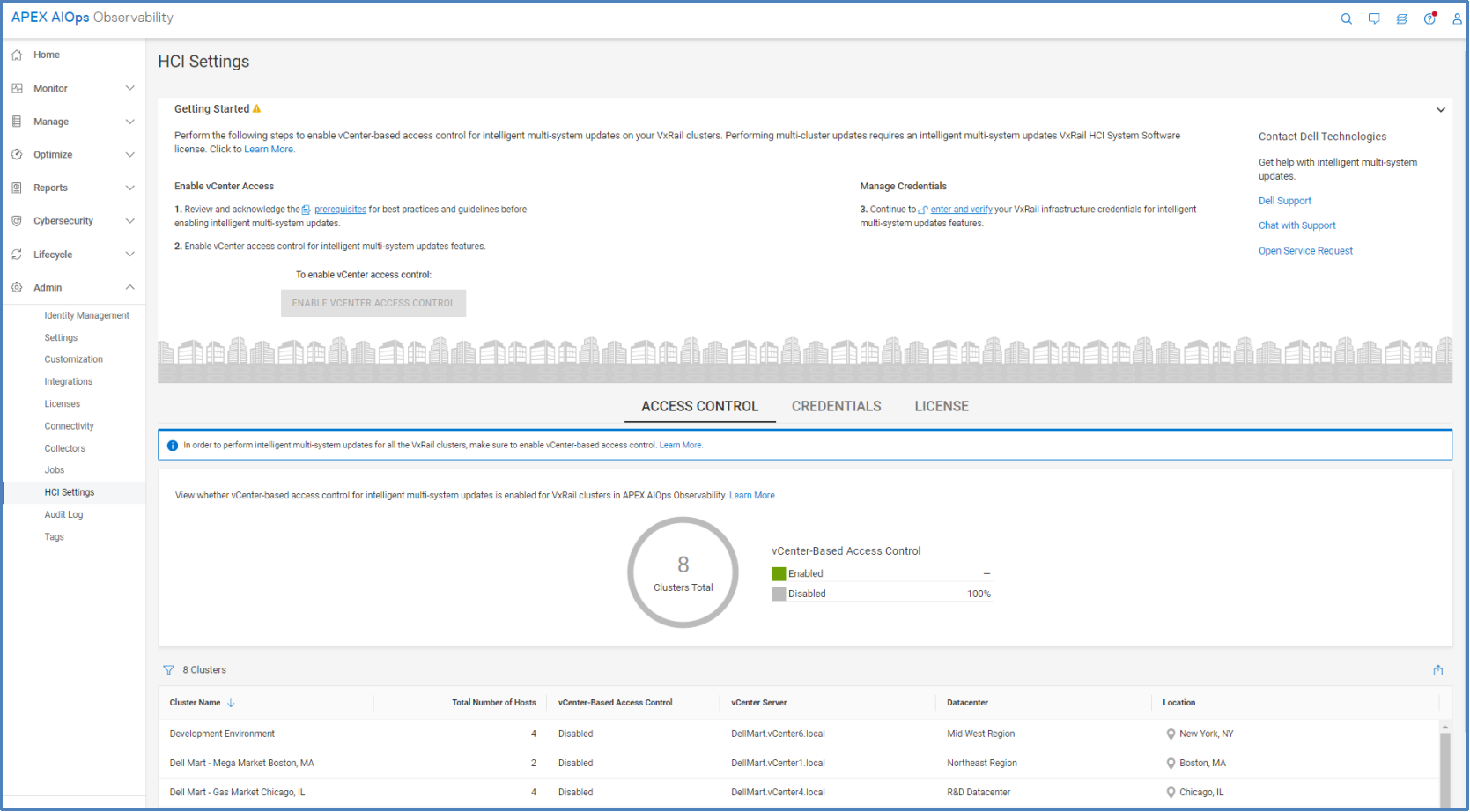The width and height of the screenshot is (1470, 812).
Task: Open Identity Management in Admin menu
Action: coord(87,315)
